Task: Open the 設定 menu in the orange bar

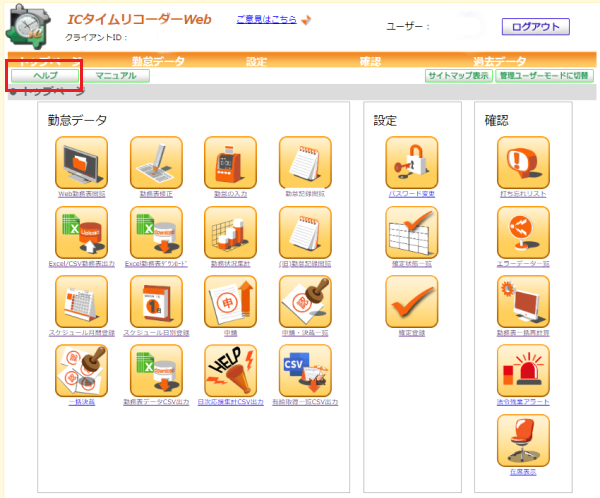Action: tap(256, 61)
